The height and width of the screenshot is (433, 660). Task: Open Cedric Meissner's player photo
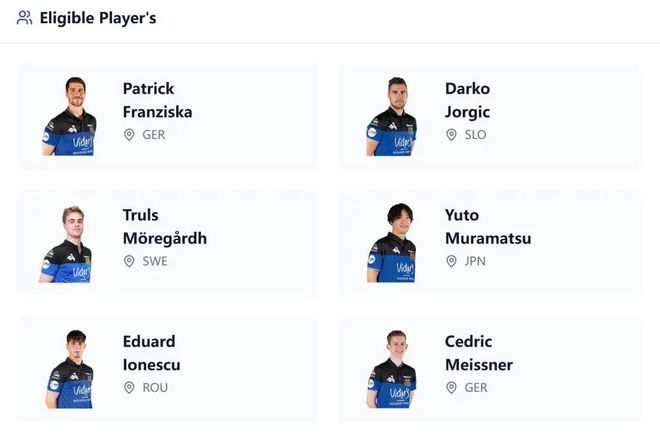391,369
